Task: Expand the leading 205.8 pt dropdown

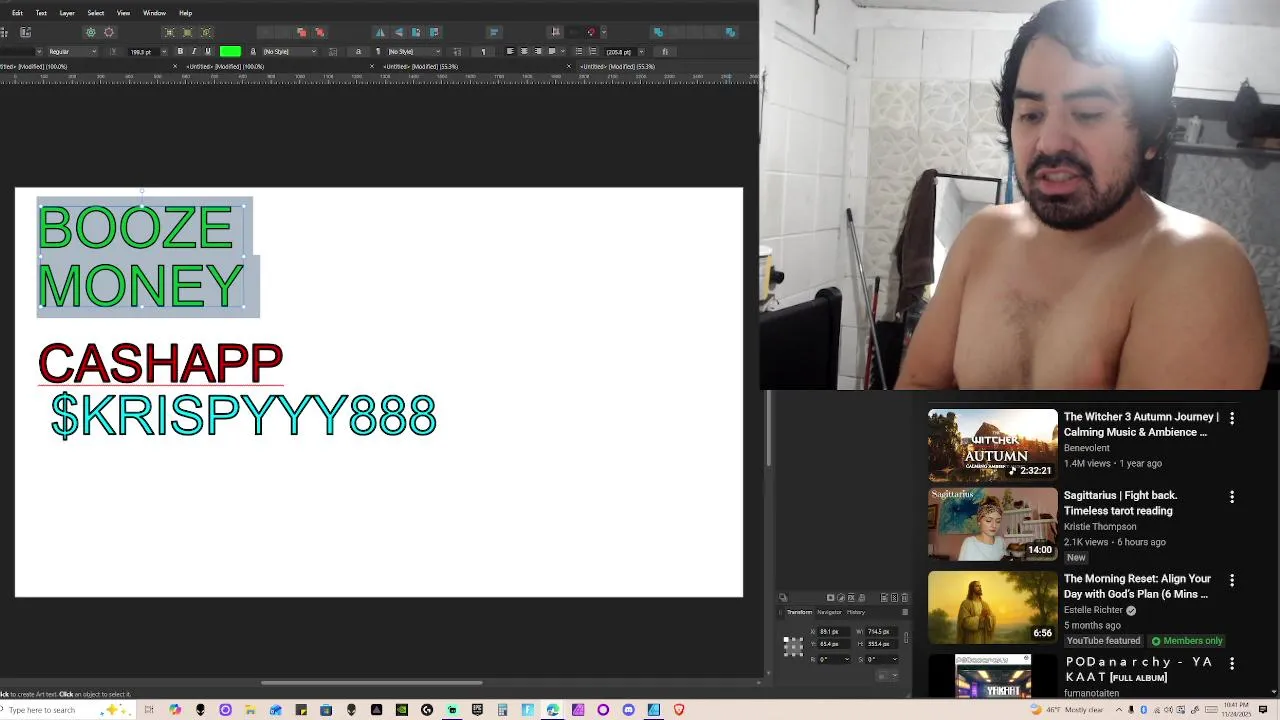Action: (x=639, y=51)
